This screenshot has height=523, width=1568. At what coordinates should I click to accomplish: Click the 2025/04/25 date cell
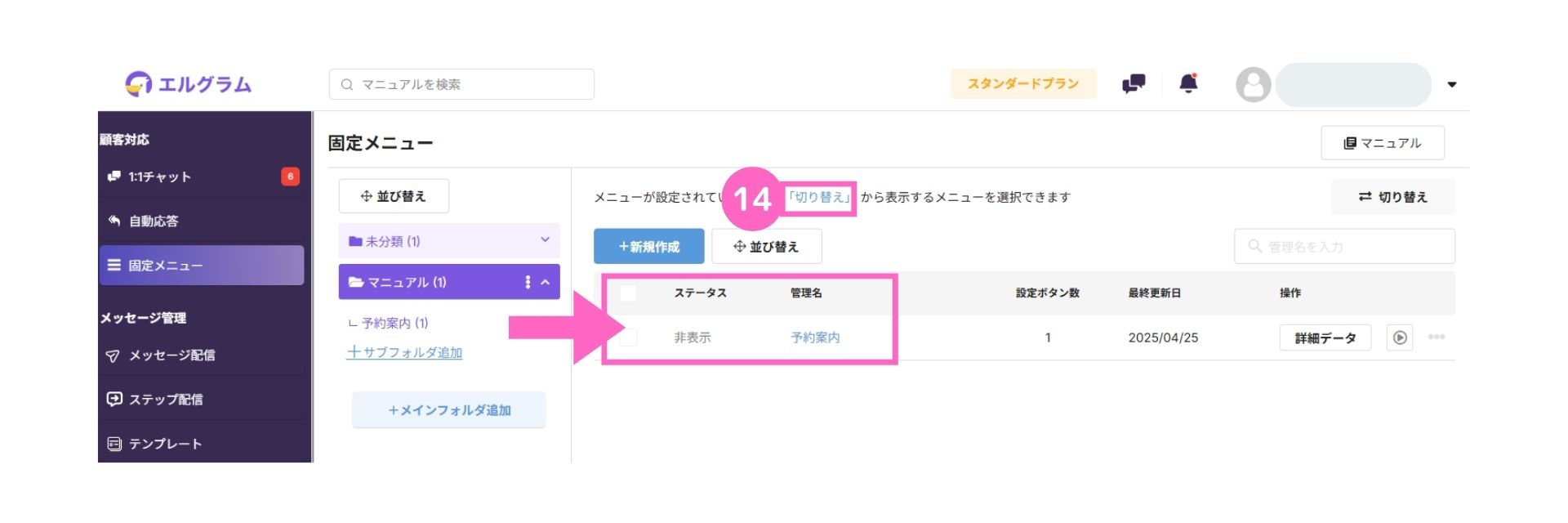(1163, 337)
